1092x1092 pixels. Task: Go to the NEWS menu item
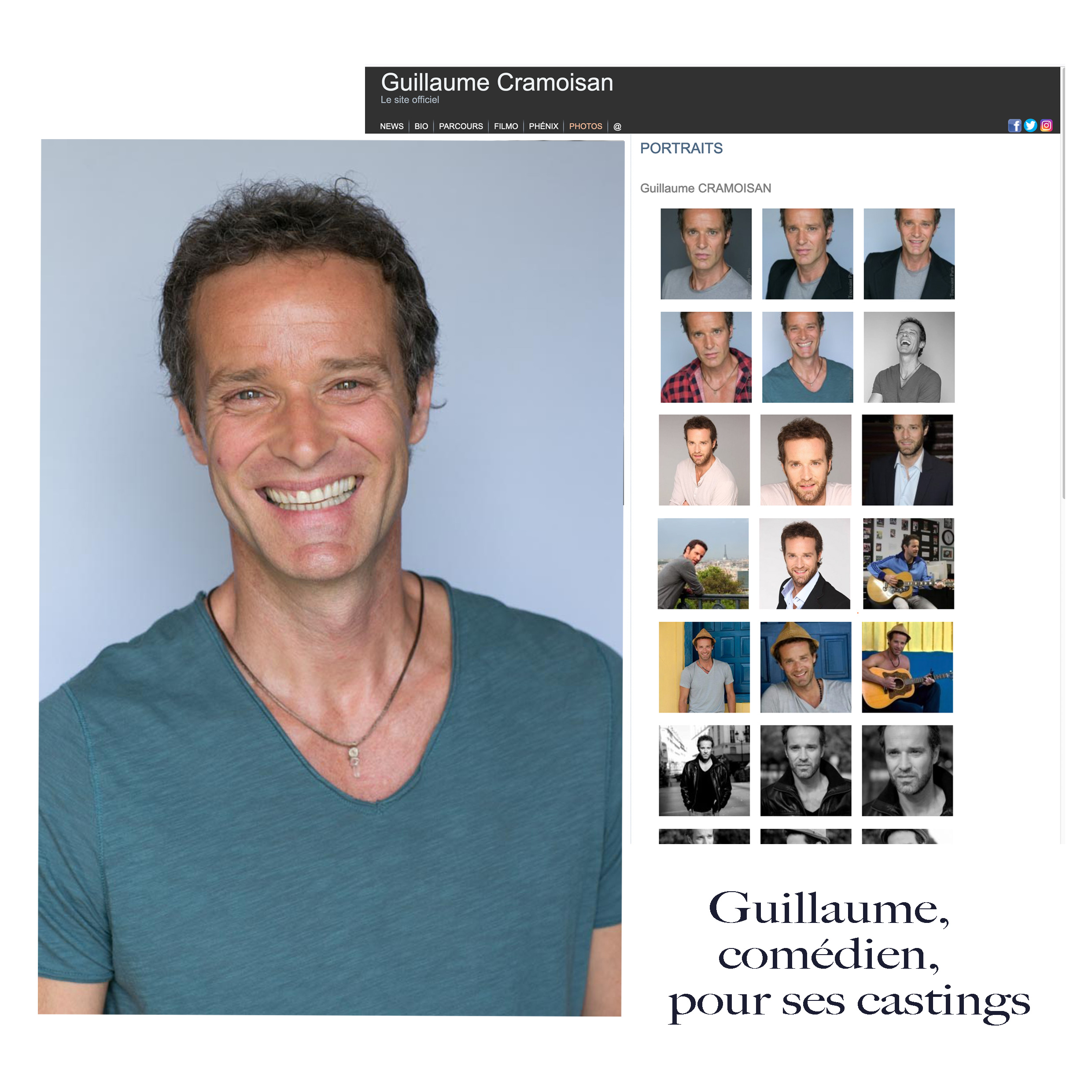click(392, 126)
